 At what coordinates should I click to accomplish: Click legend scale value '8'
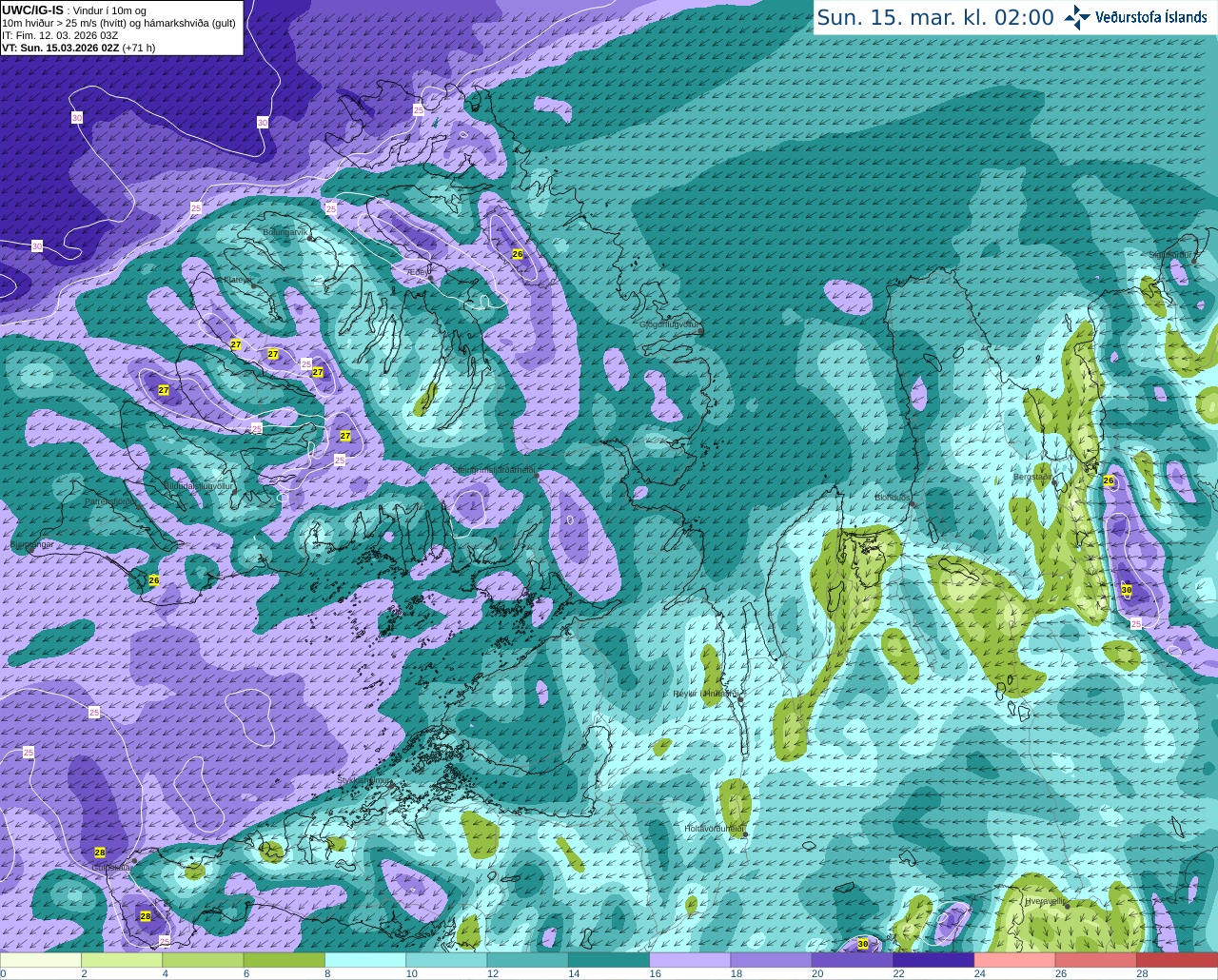(327, 973)
